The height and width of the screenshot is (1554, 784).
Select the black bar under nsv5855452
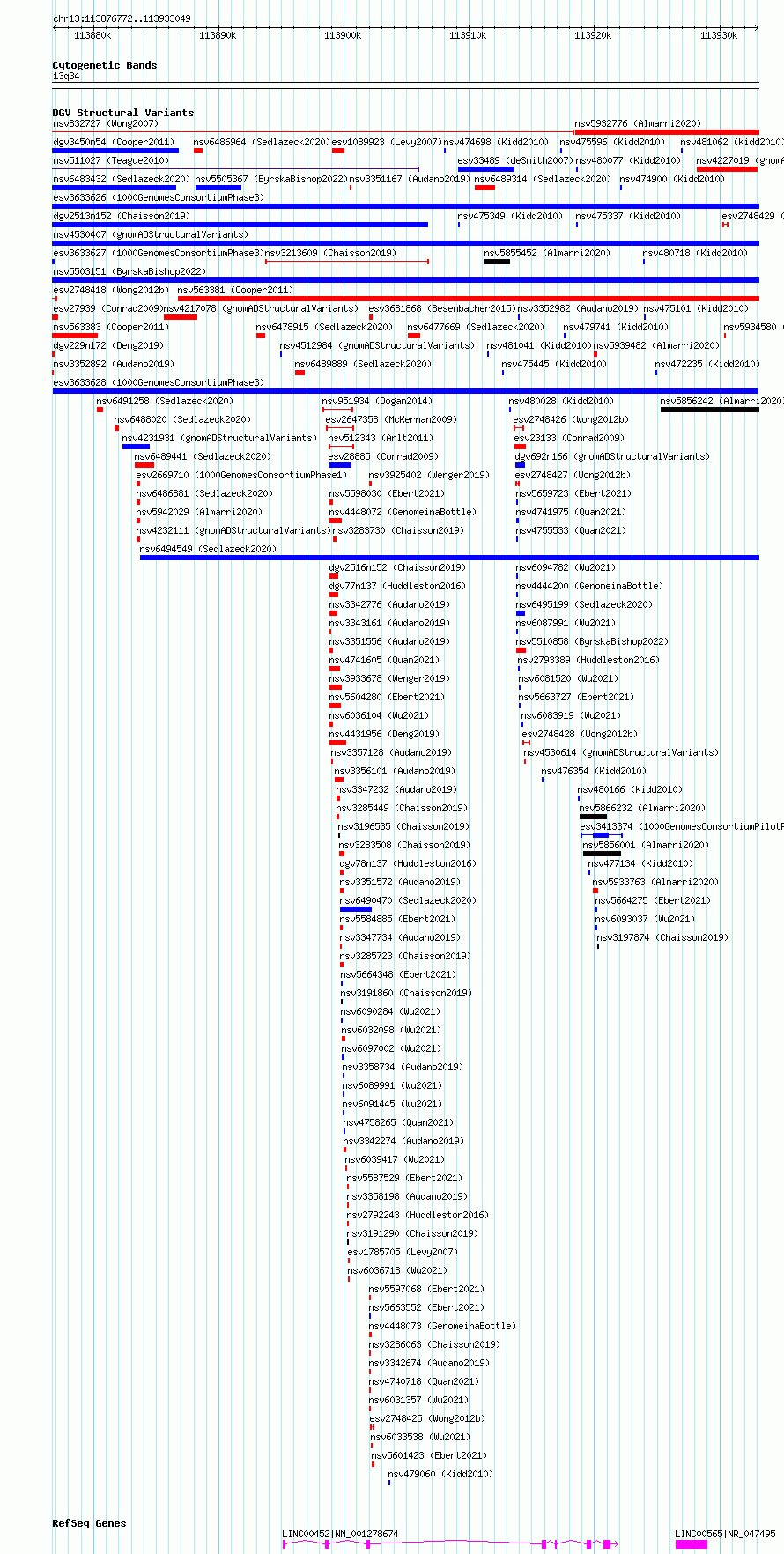pos(497,262)
